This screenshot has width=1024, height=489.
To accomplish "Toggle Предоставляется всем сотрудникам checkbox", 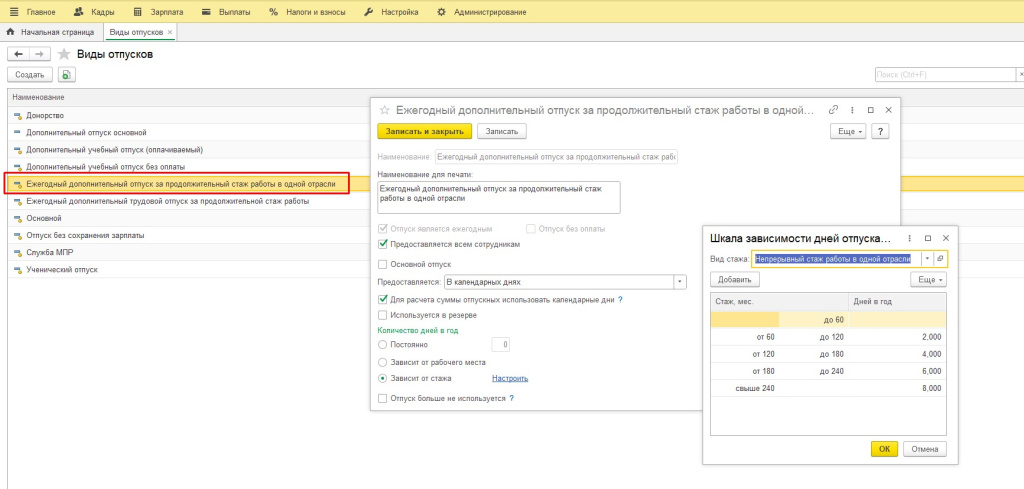I will click(383, 243).
